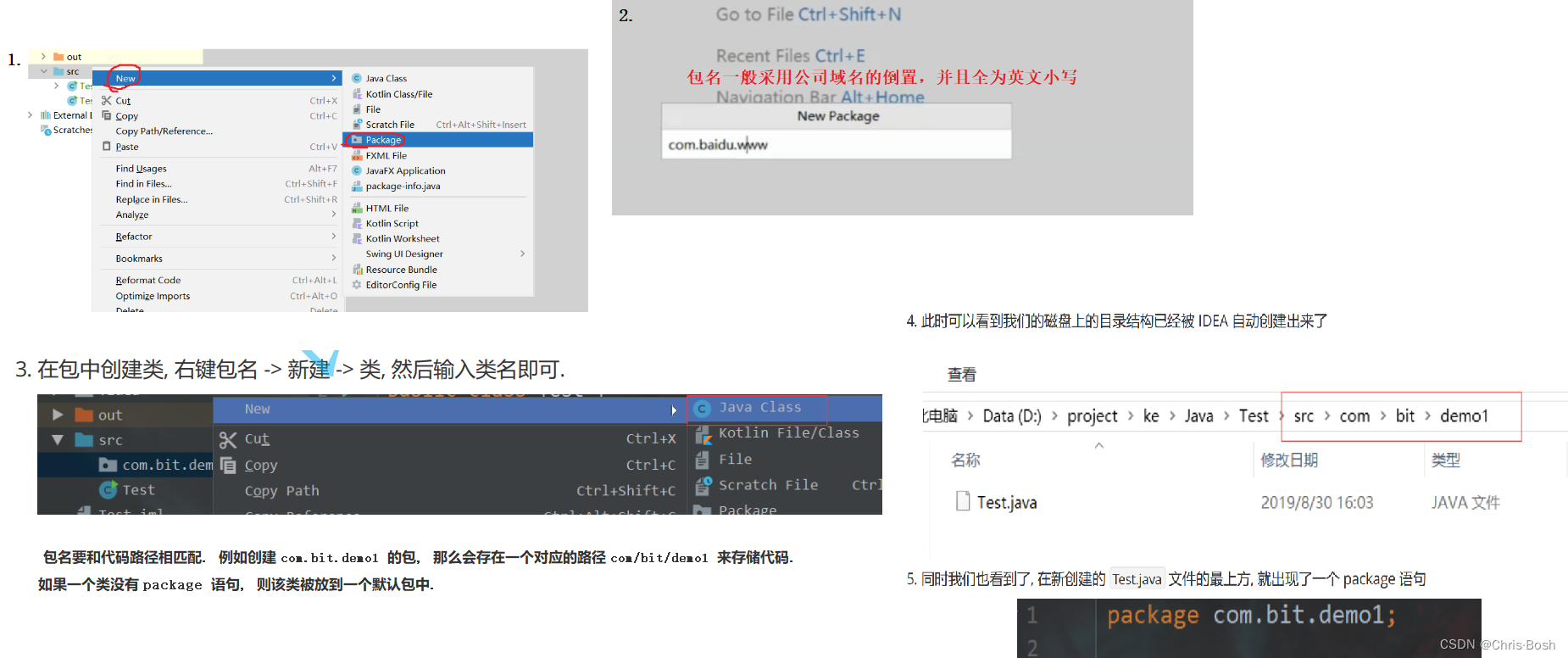Screen dimensions: 1568x658
Task: Click the Test class icon in the dark tree
Action: coord(108,489)
